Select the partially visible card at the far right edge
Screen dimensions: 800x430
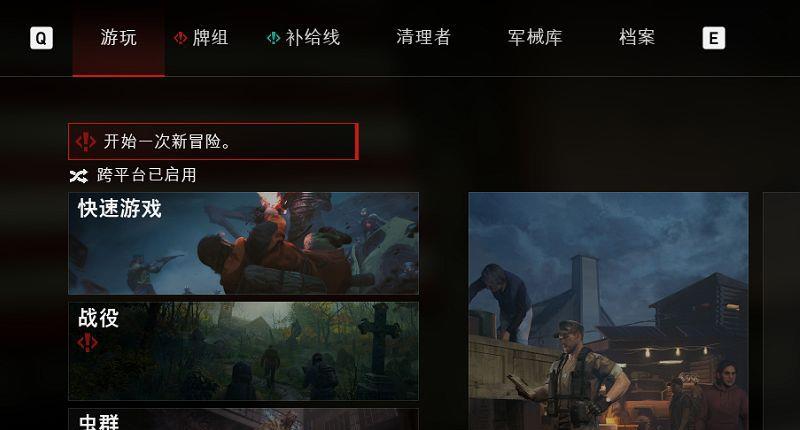[781, 311]
